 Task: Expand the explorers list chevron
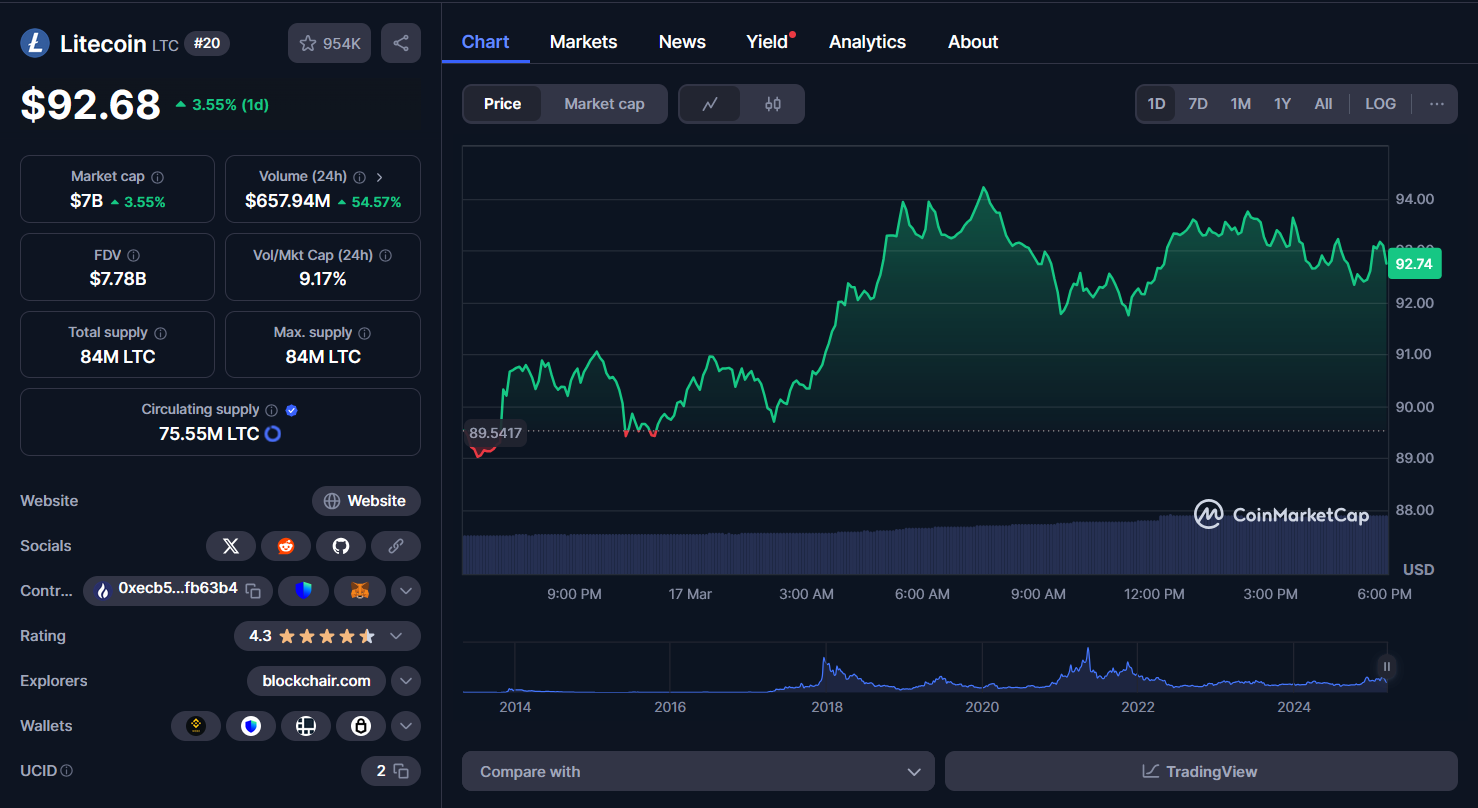405,680
